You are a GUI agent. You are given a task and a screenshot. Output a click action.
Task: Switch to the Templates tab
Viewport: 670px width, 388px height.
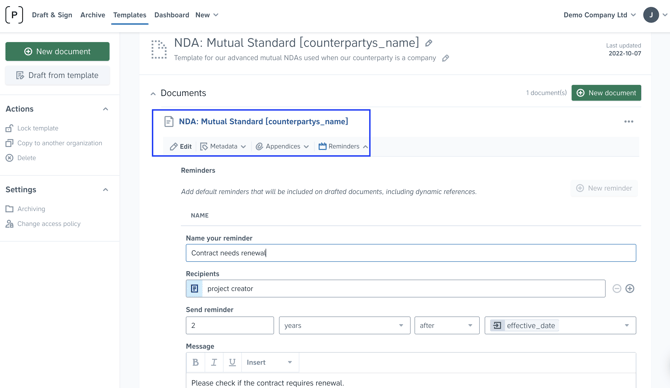pos(129,15)
